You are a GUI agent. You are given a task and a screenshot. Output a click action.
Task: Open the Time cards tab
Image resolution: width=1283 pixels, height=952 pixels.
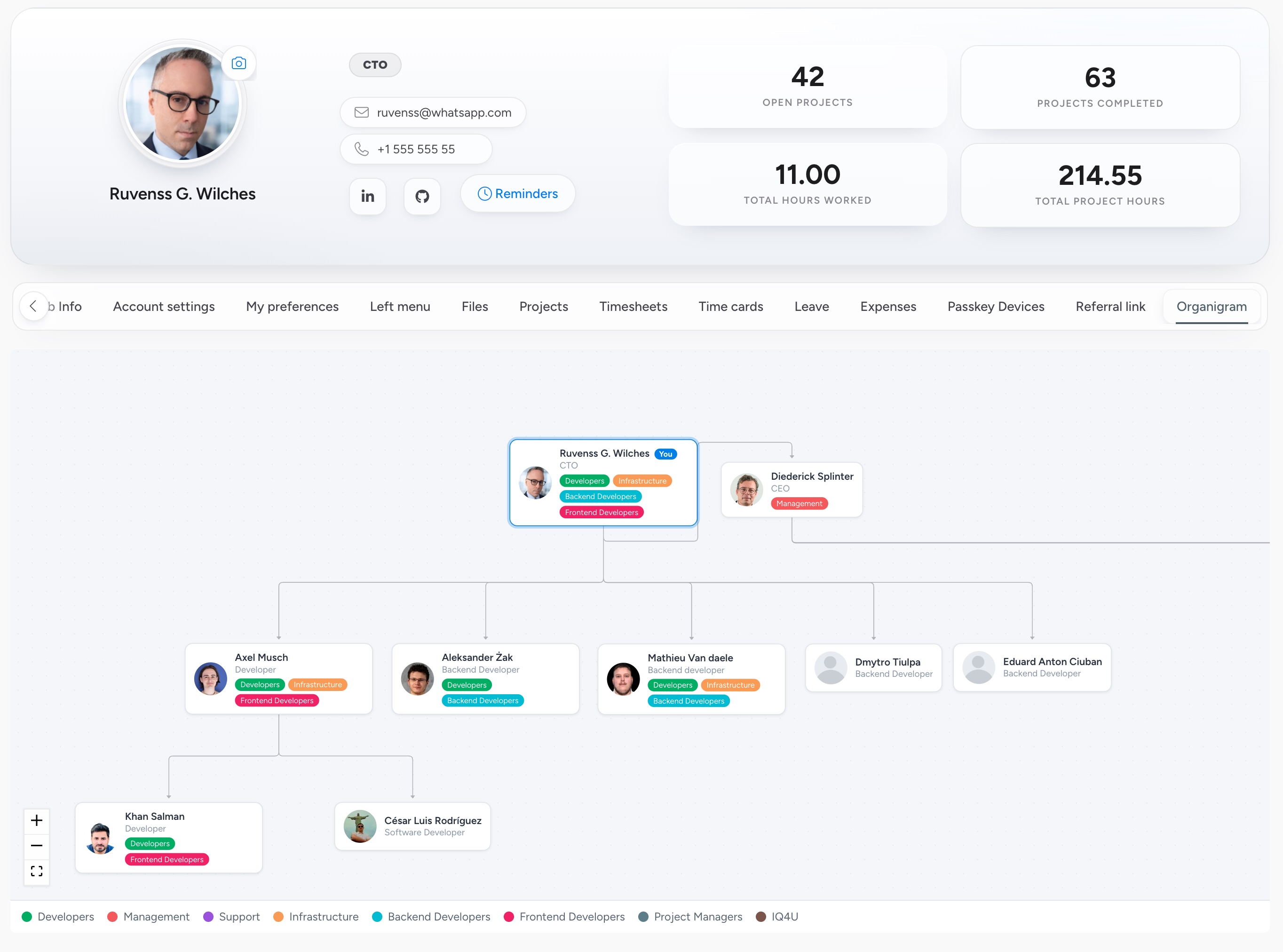click(730, 307)
